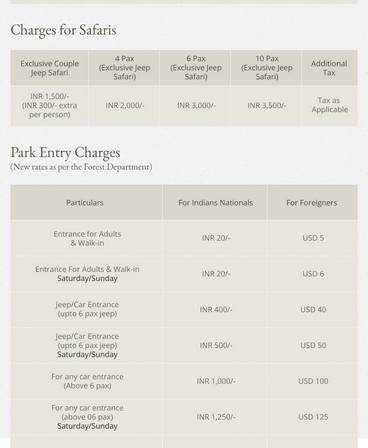Click the For Foreigners column header
This screenshot has width=368, height=448.
[312, 203]
